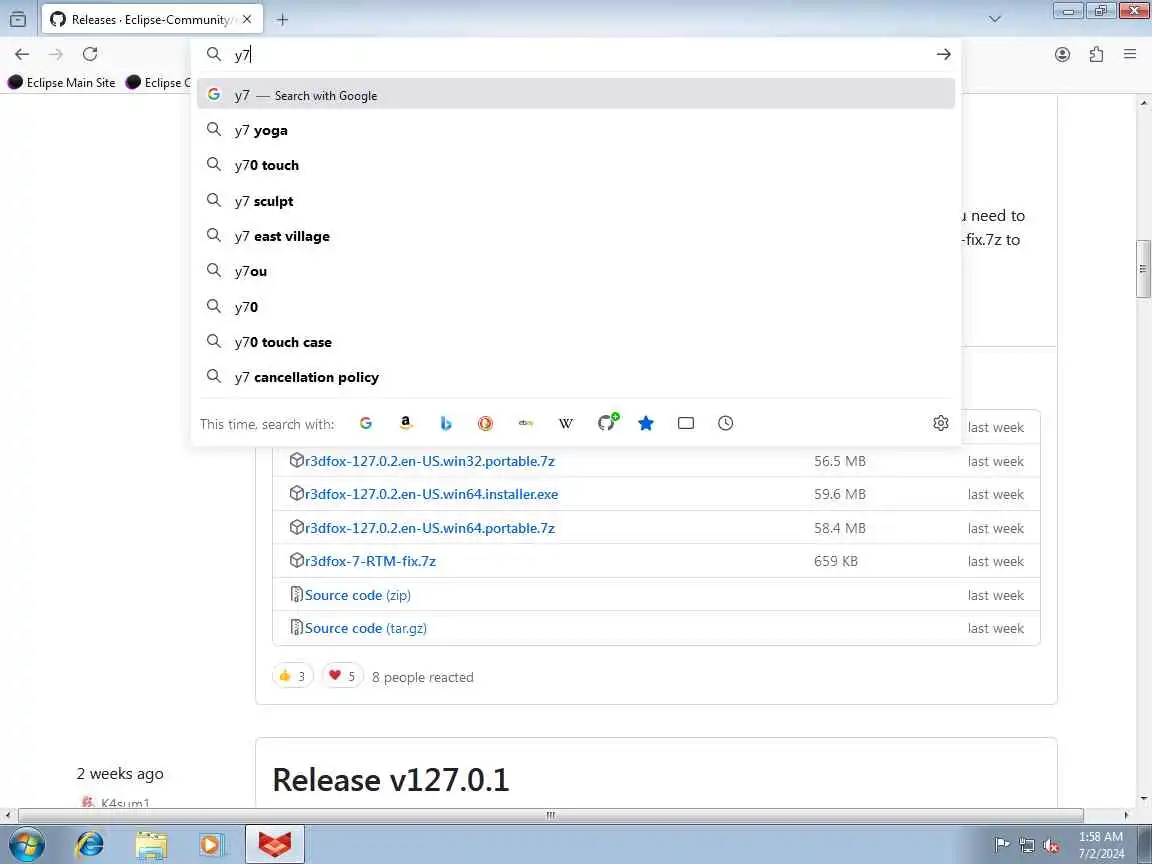Image resolution: width=1152 pixels, height=864 pixels.
Task: Open the hamburger application menu
Action: pyautogui.click(x=1130, y=54)
